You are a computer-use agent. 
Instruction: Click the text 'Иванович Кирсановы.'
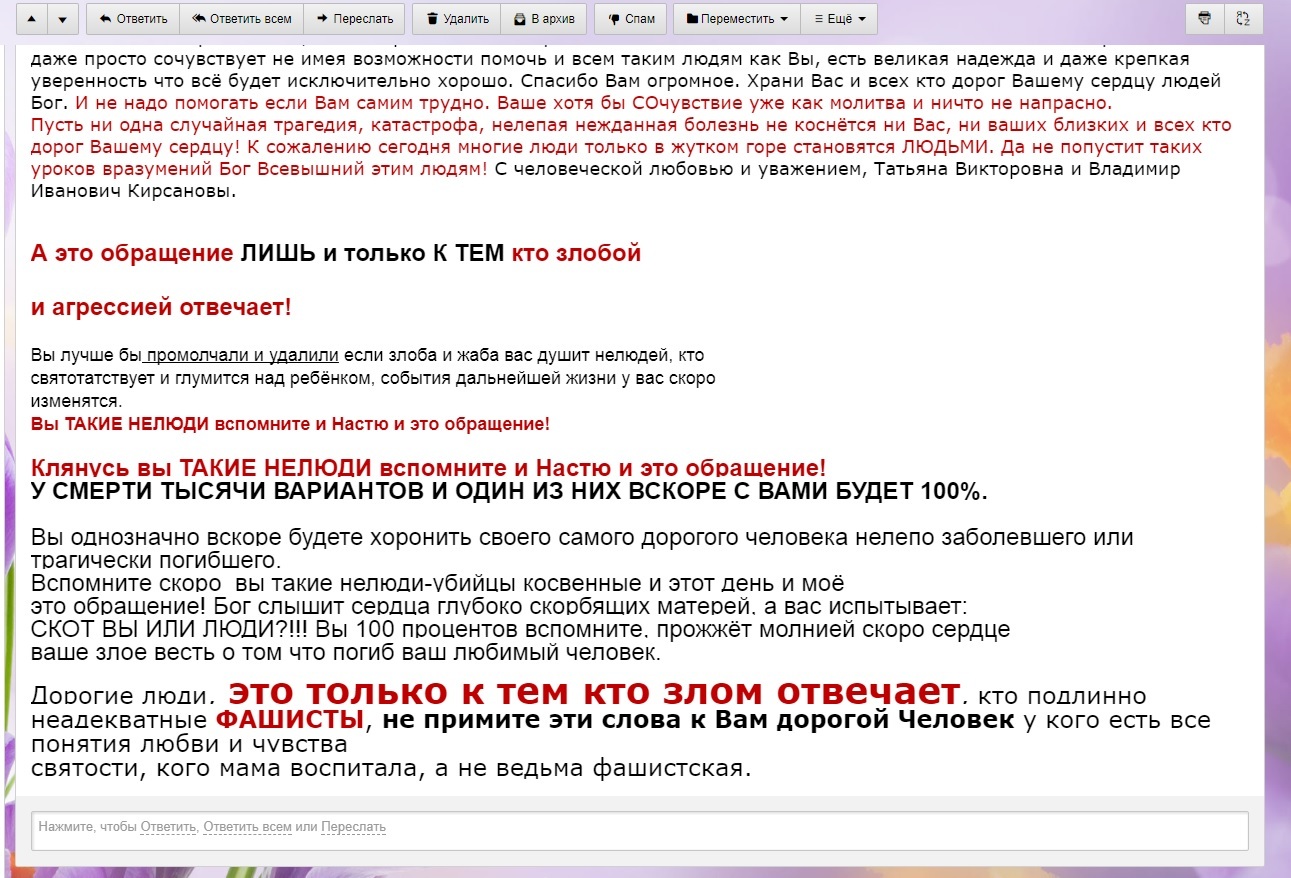coord(134,191)
